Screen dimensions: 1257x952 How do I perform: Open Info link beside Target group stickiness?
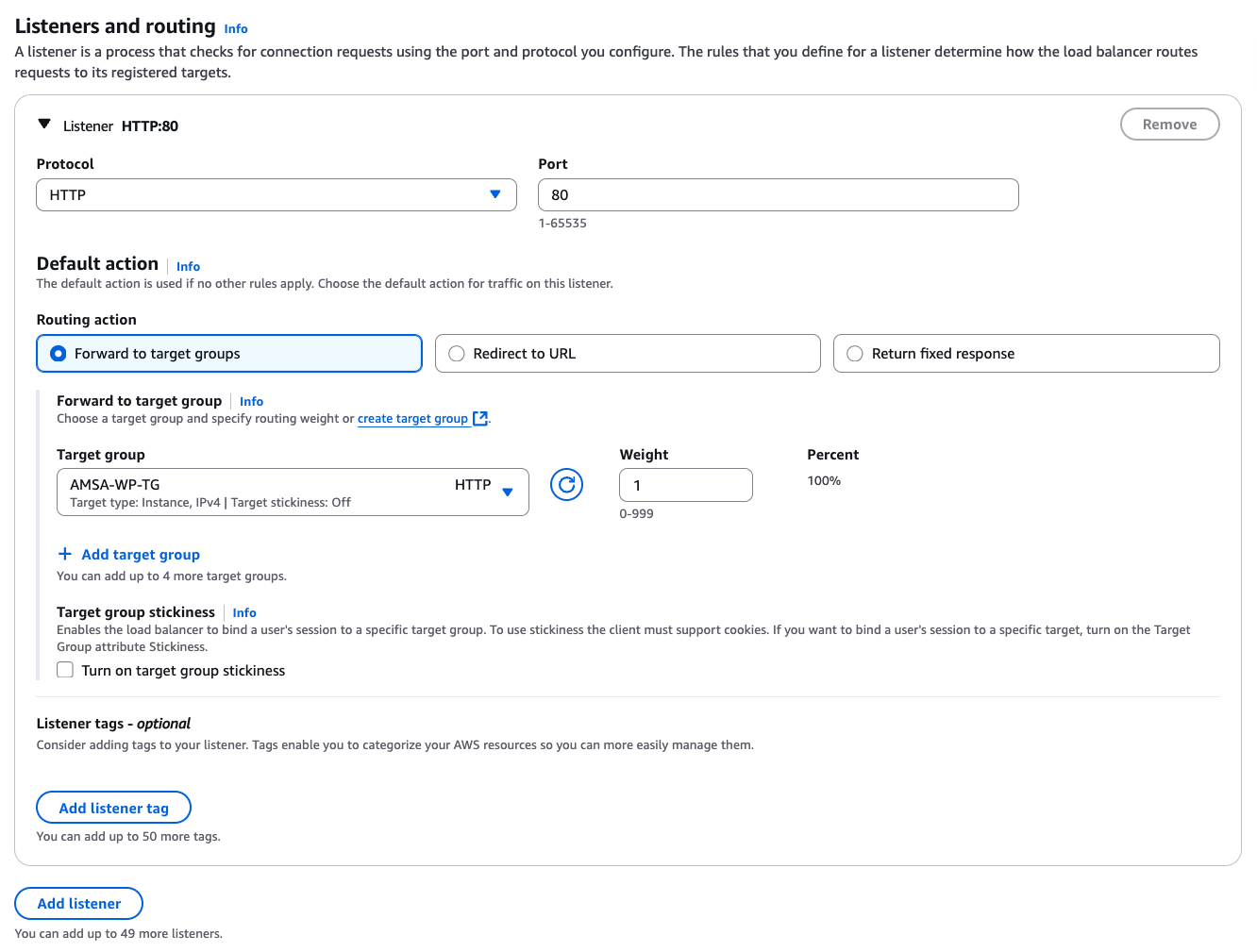click(x=244, y=613)
